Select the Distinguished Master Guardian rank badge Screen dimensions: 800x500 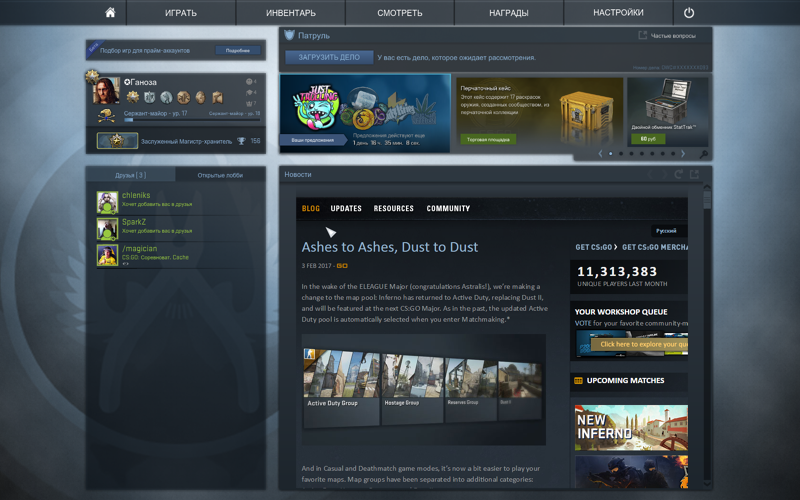[117, 141]
